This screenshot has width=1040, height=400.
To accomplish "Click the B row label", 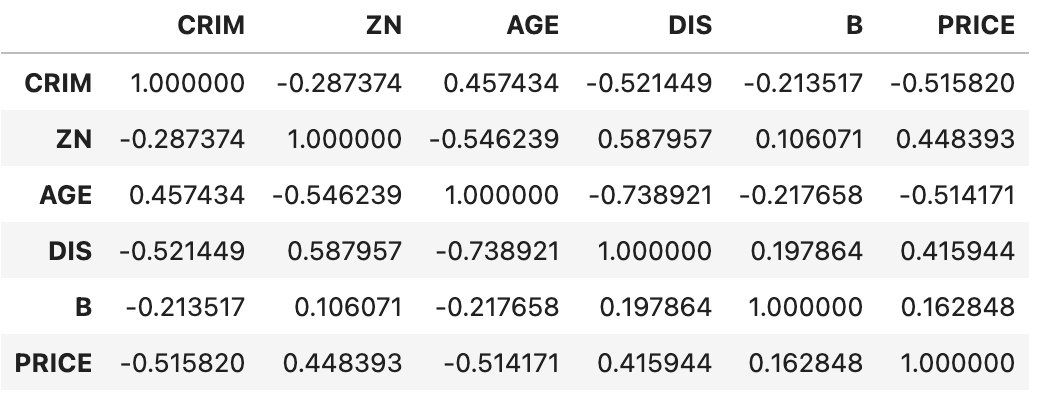I will (x=83, y=307).
